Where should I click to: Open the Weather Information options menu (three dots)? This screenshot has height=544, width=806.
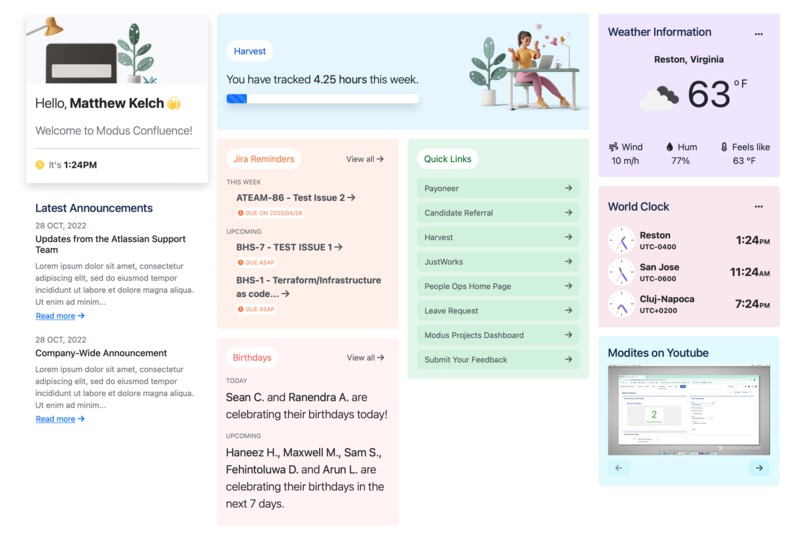tap(758, 34)
